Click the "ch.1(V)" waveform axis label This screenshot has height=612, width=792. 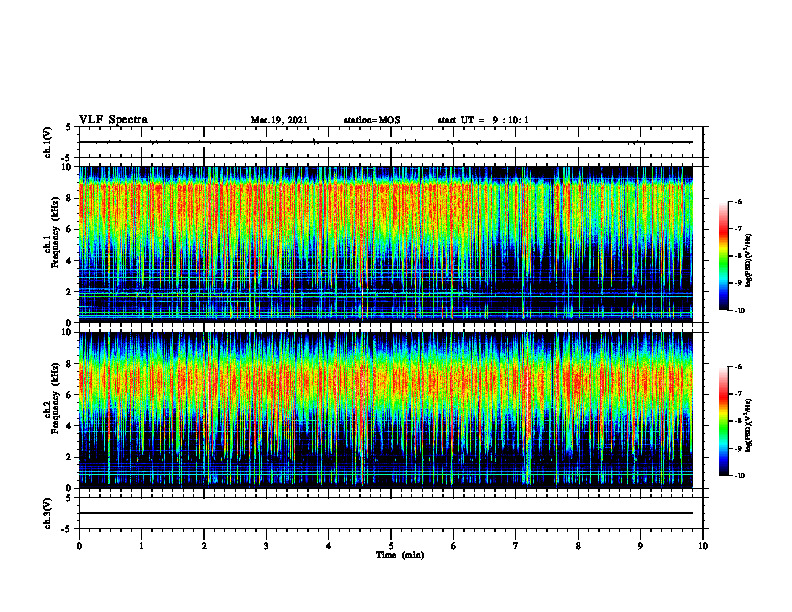[48, 142]
